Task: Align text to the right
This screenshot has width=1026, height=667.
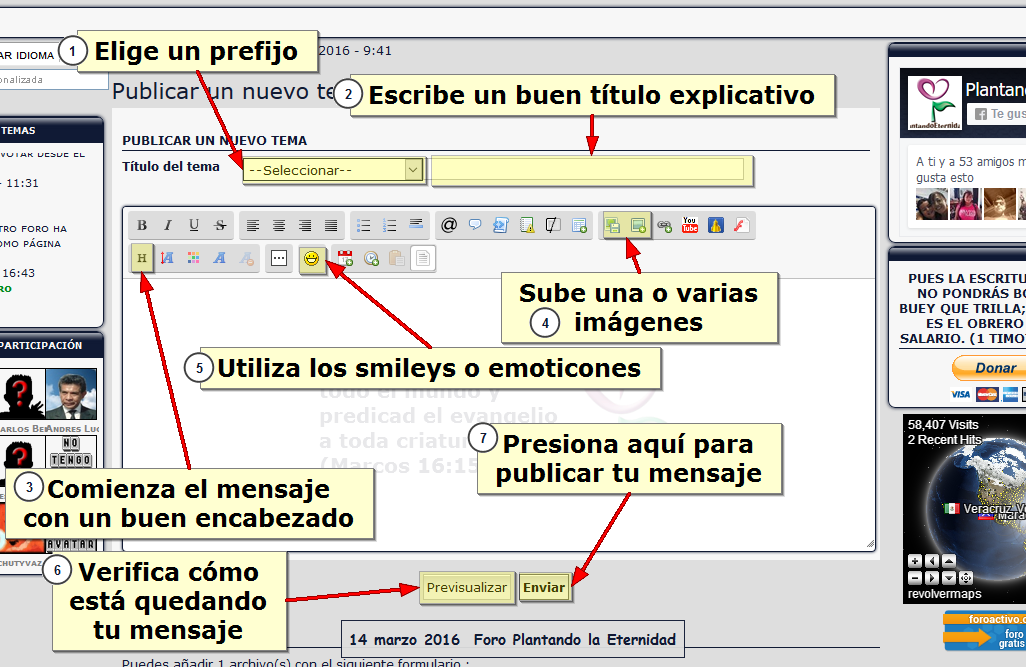Action: click(305, 226)
